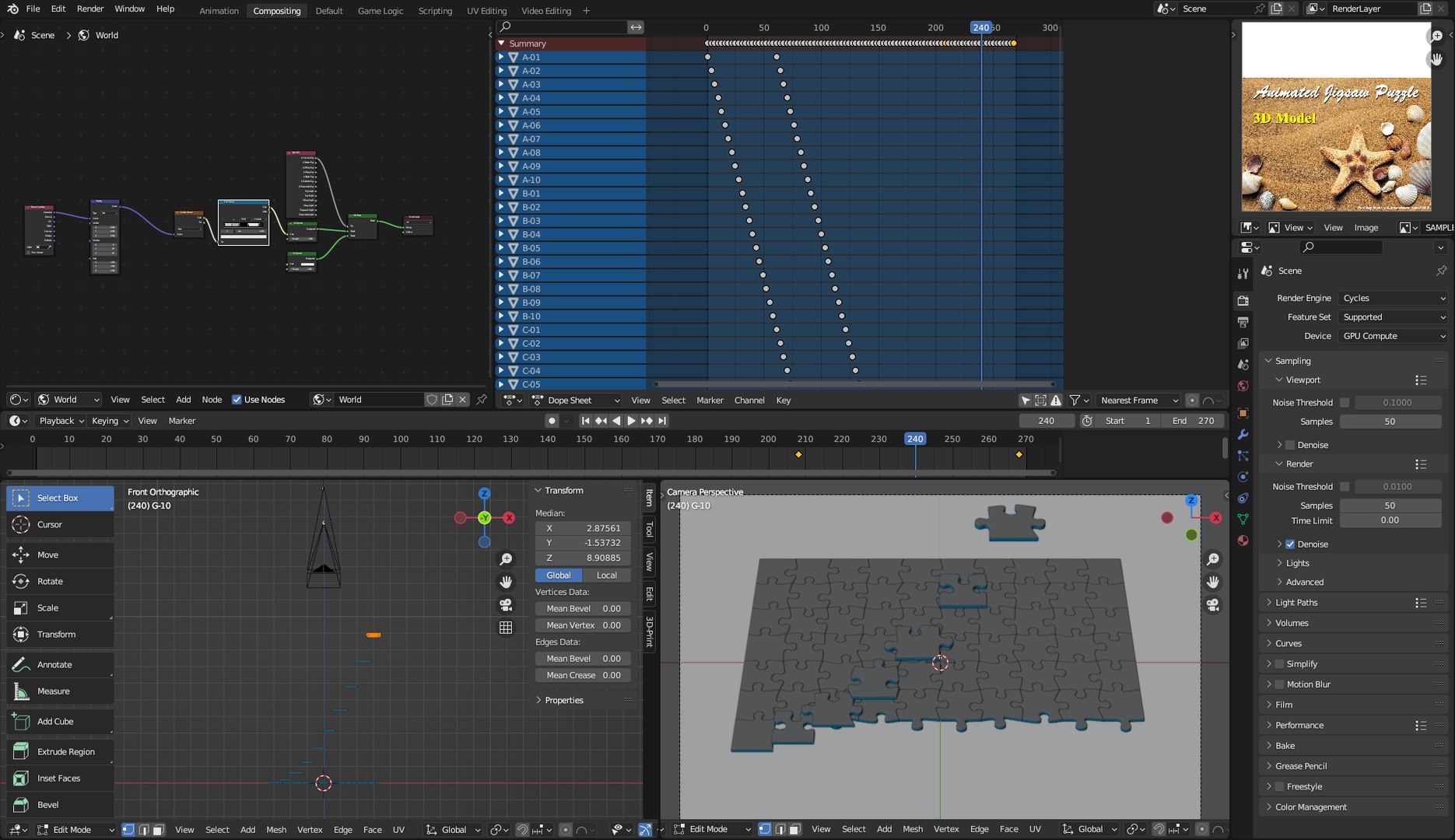
Task: Activate the Add Cube tool
Action: pyautogui.click(x=60, y=721)
